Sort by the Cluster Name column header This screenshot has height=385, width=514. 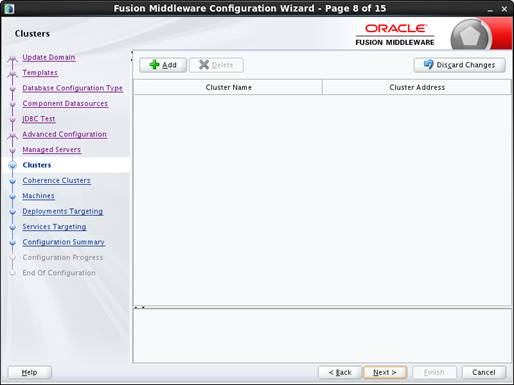tap(228, 87)
